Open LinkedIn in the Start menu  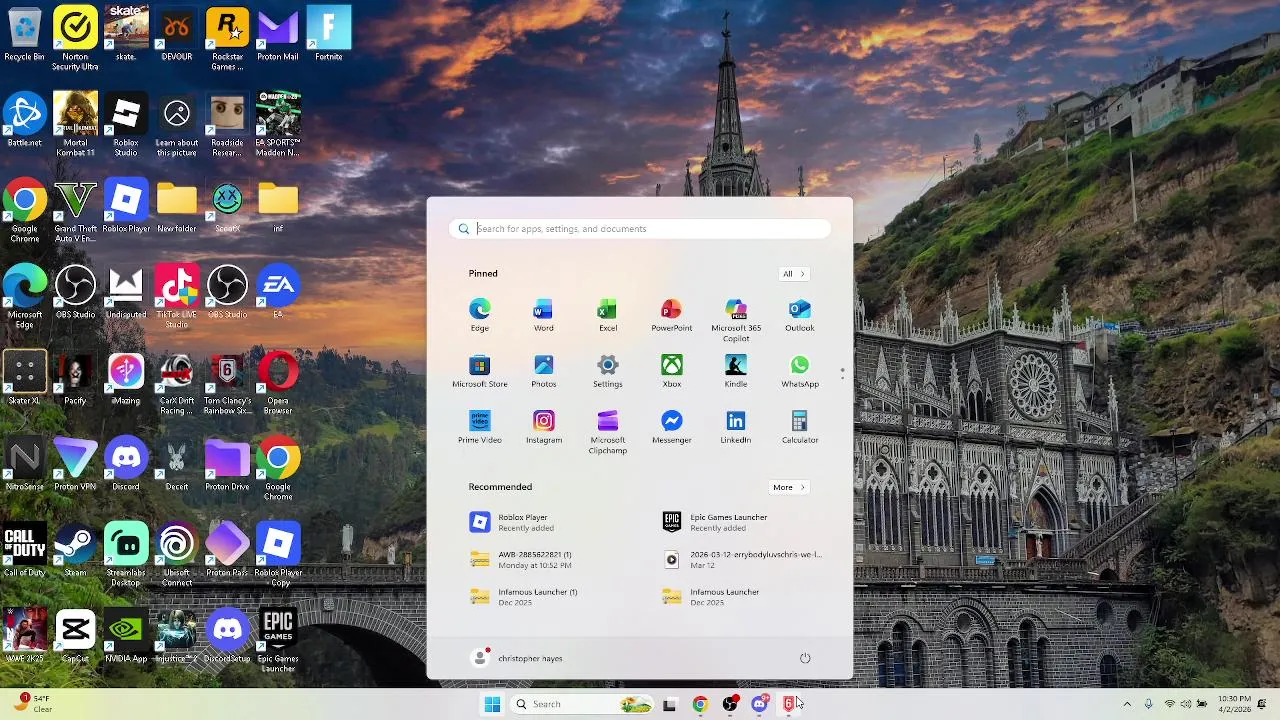735,427
